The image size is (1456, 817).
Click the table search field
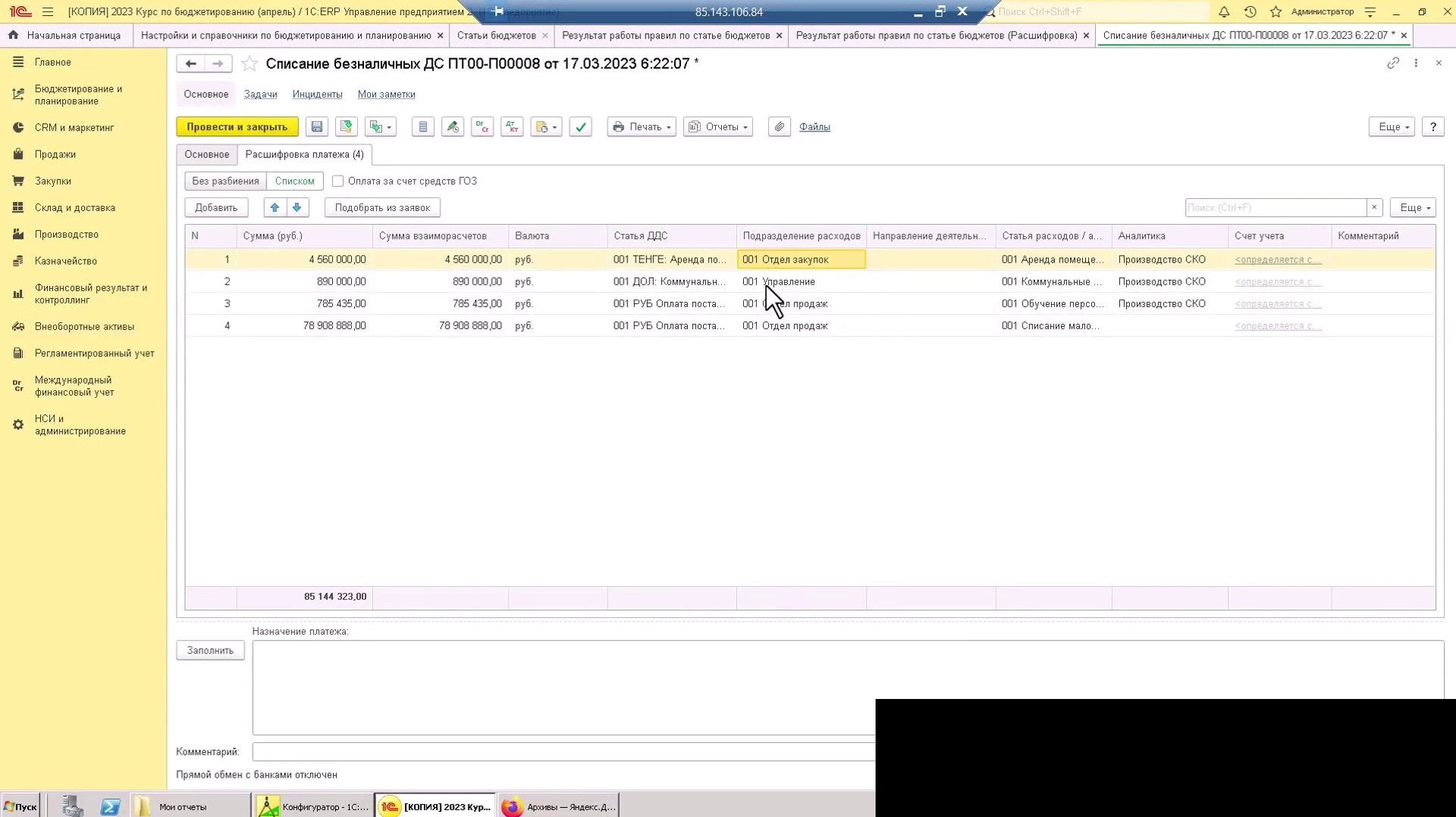tap(1275, 208)
